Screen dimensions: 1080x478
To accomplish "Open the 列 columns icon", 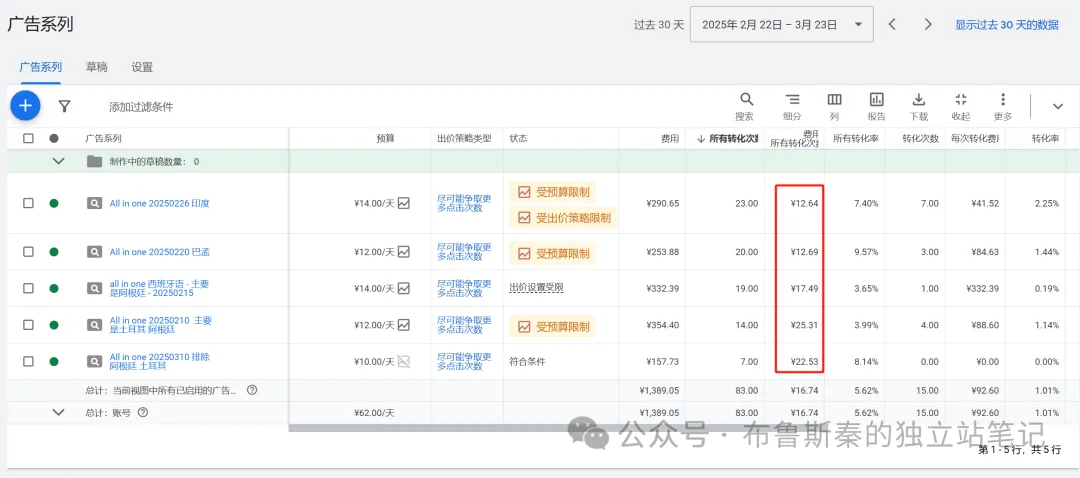I will [834, 100].
